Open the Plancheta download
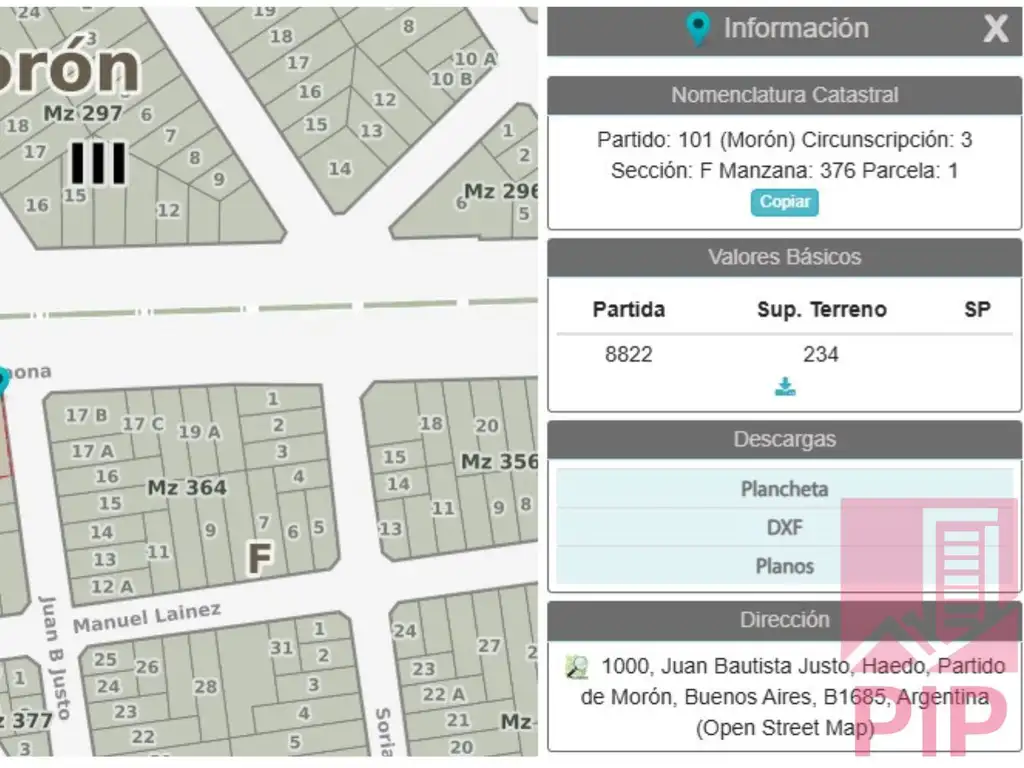The height and width of the screenshot is (768, 1024). (784, 489)
